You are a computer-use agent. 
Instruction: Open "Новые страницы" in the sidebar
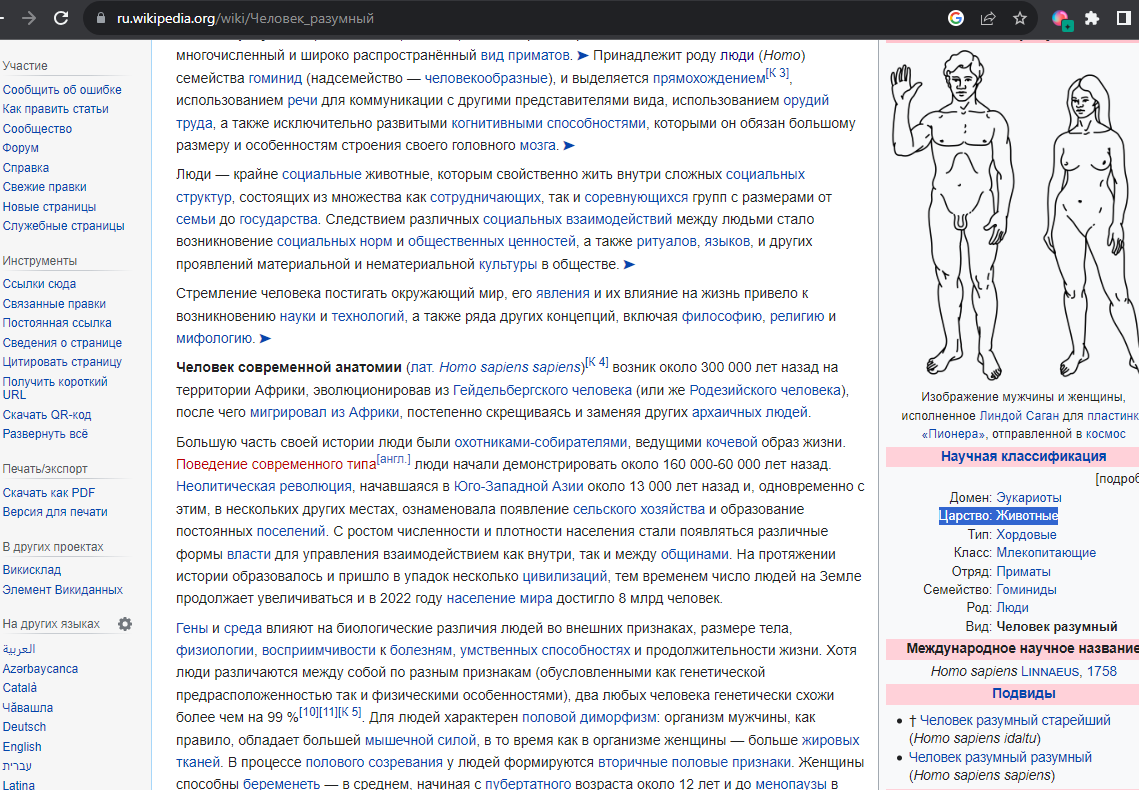pyautogui.click(x=49, y=206)
